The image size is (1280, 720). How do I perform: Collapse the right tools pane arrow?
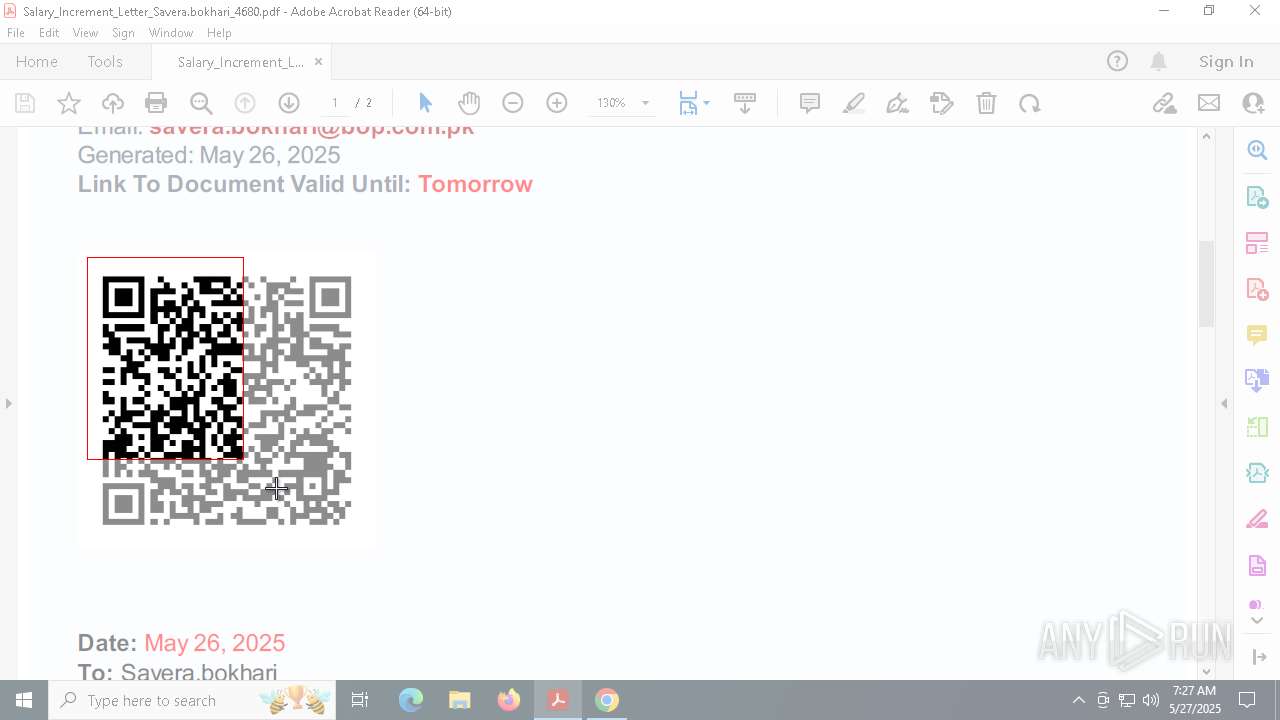coord(1224,404)
